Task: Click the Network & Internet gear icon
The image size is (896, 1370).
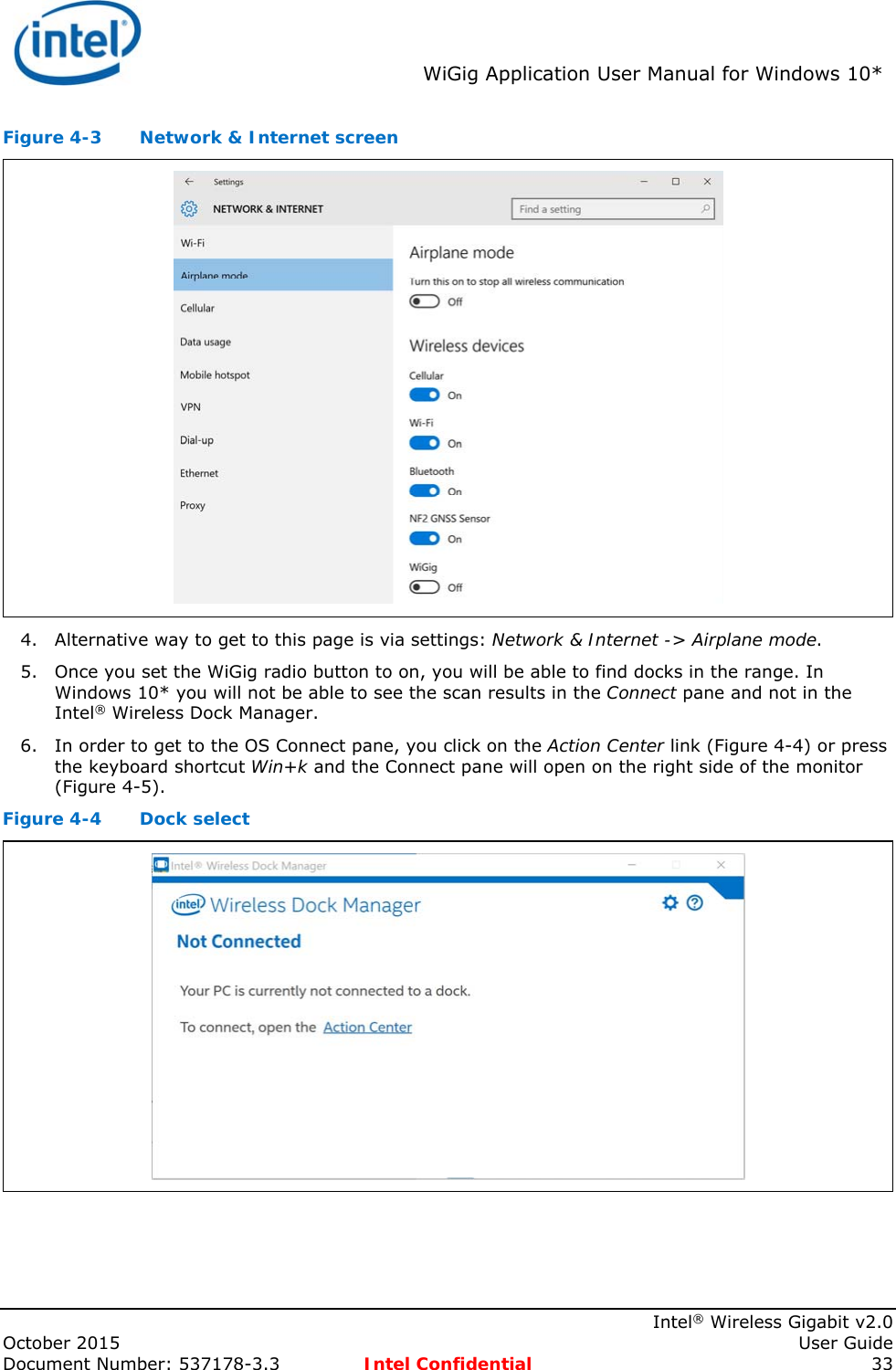Action: click(189, 209)
